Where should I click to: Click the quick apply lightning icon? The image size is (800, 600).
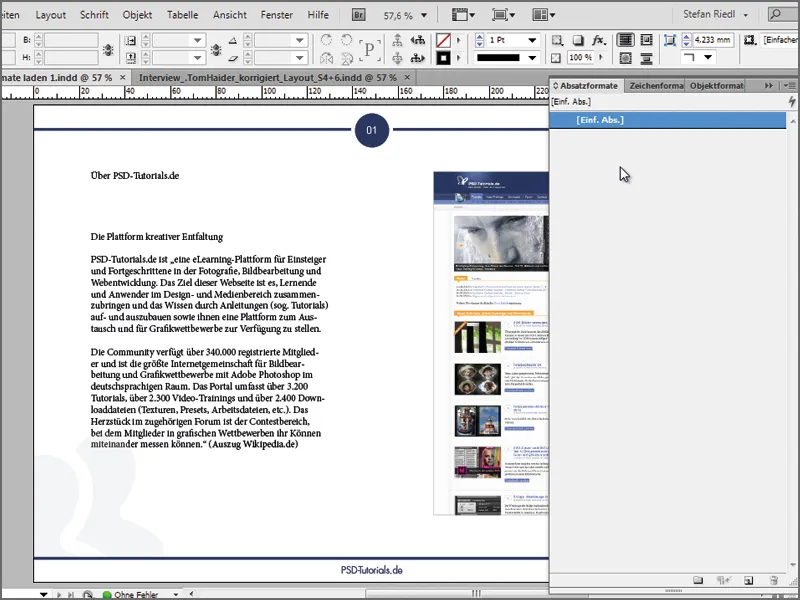coord(792,102)
